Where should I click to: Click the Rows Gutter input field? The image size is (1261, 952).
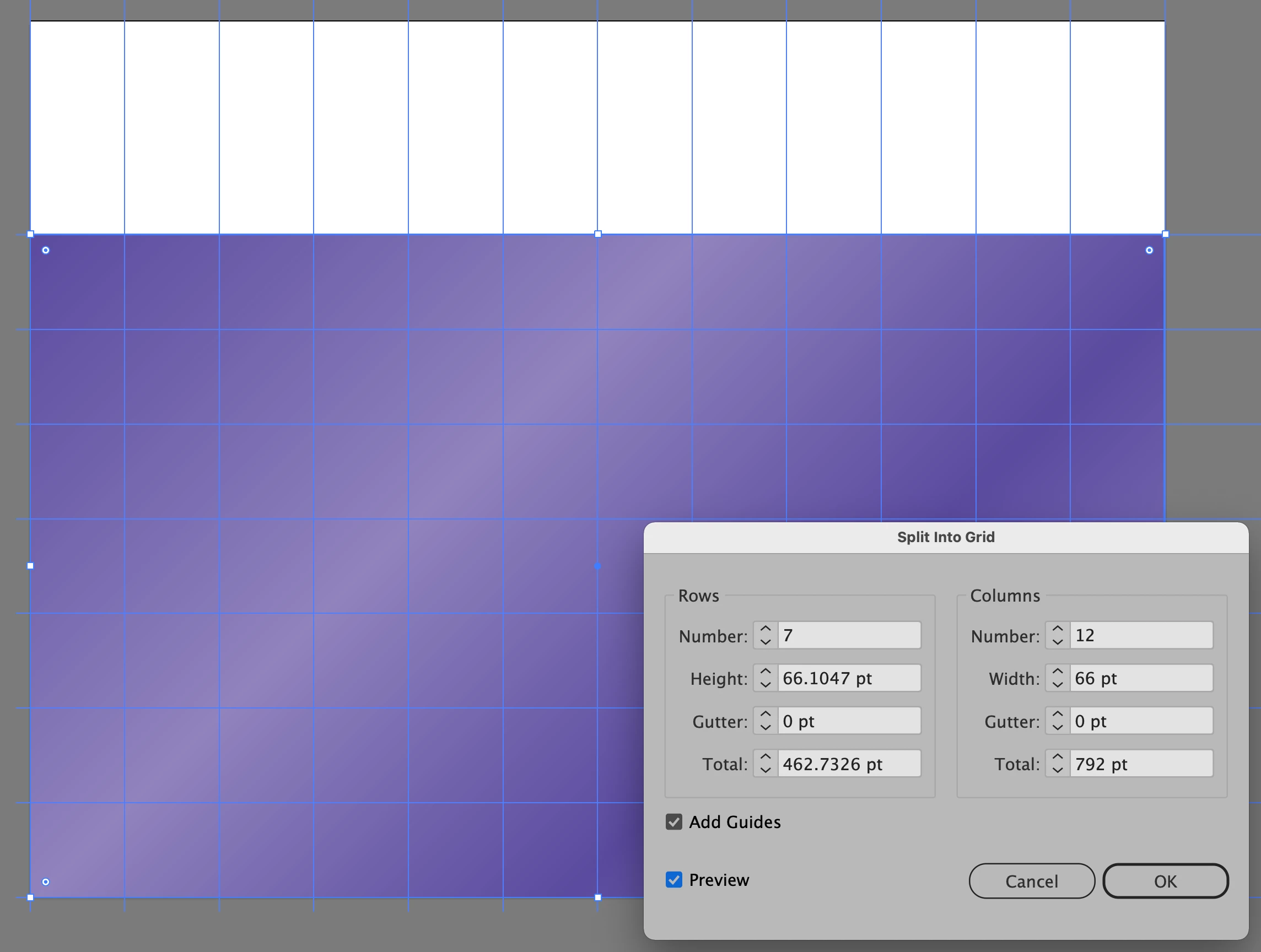[849, 721]
